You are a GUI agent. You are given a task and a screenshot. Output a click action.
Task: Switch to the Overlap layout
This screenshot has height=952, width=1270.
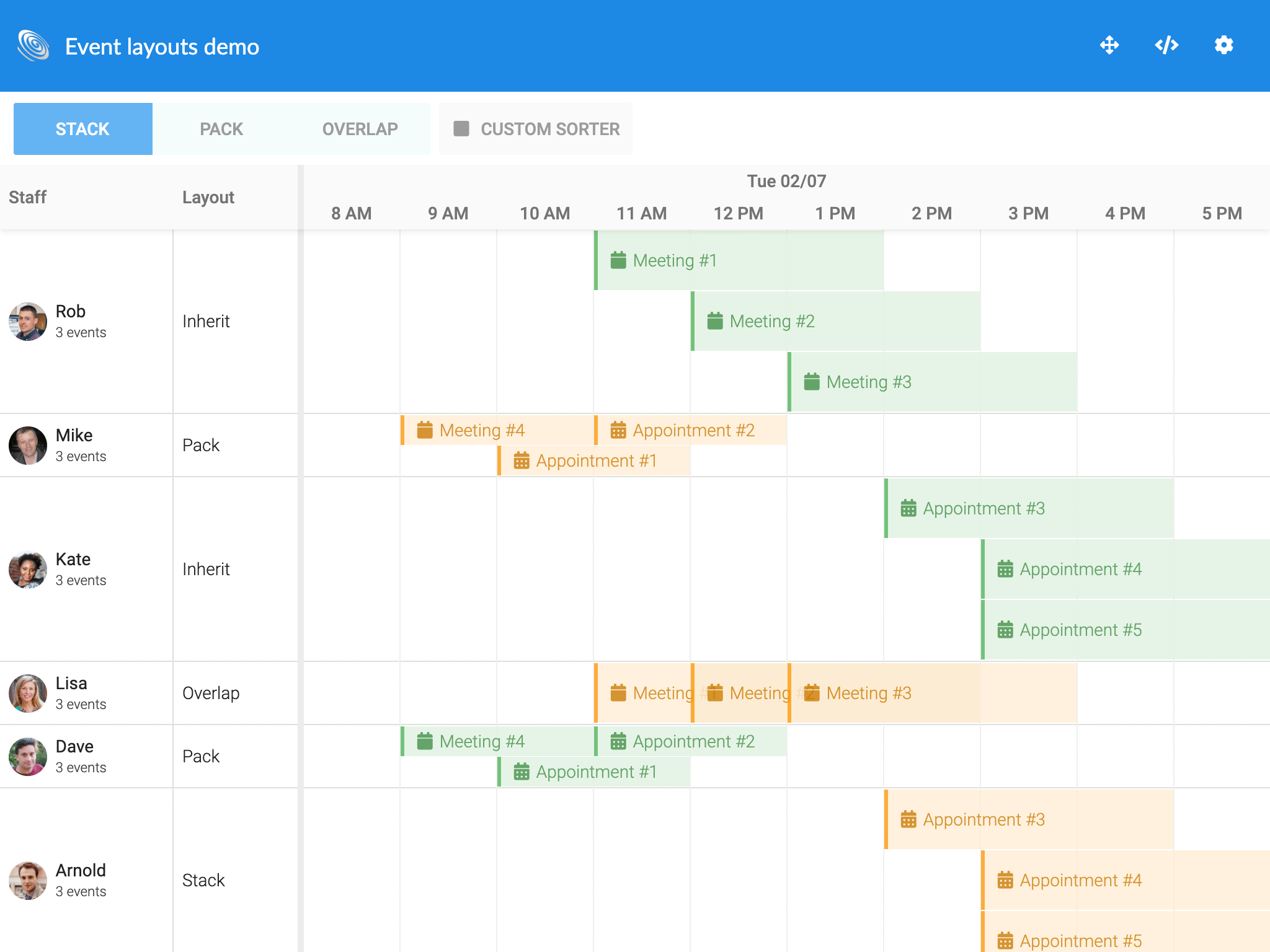[360, 129]
